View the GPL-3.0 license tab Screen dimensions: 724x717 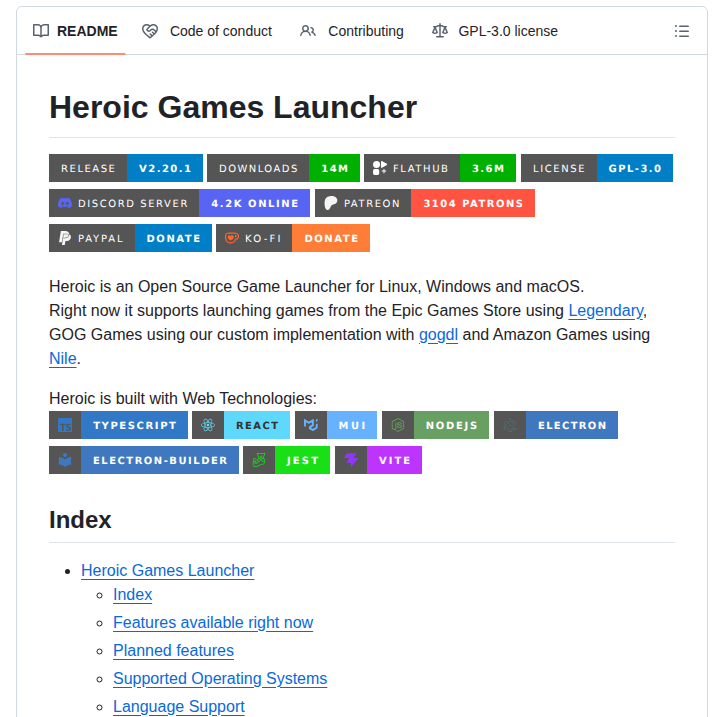[495, 31]
